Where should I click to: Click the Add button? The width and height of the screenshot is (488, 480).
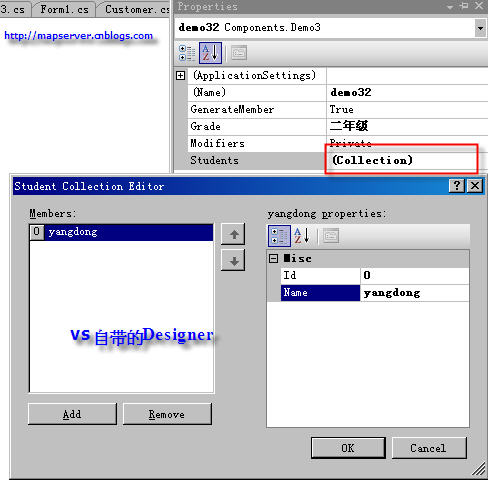[72, 414]
